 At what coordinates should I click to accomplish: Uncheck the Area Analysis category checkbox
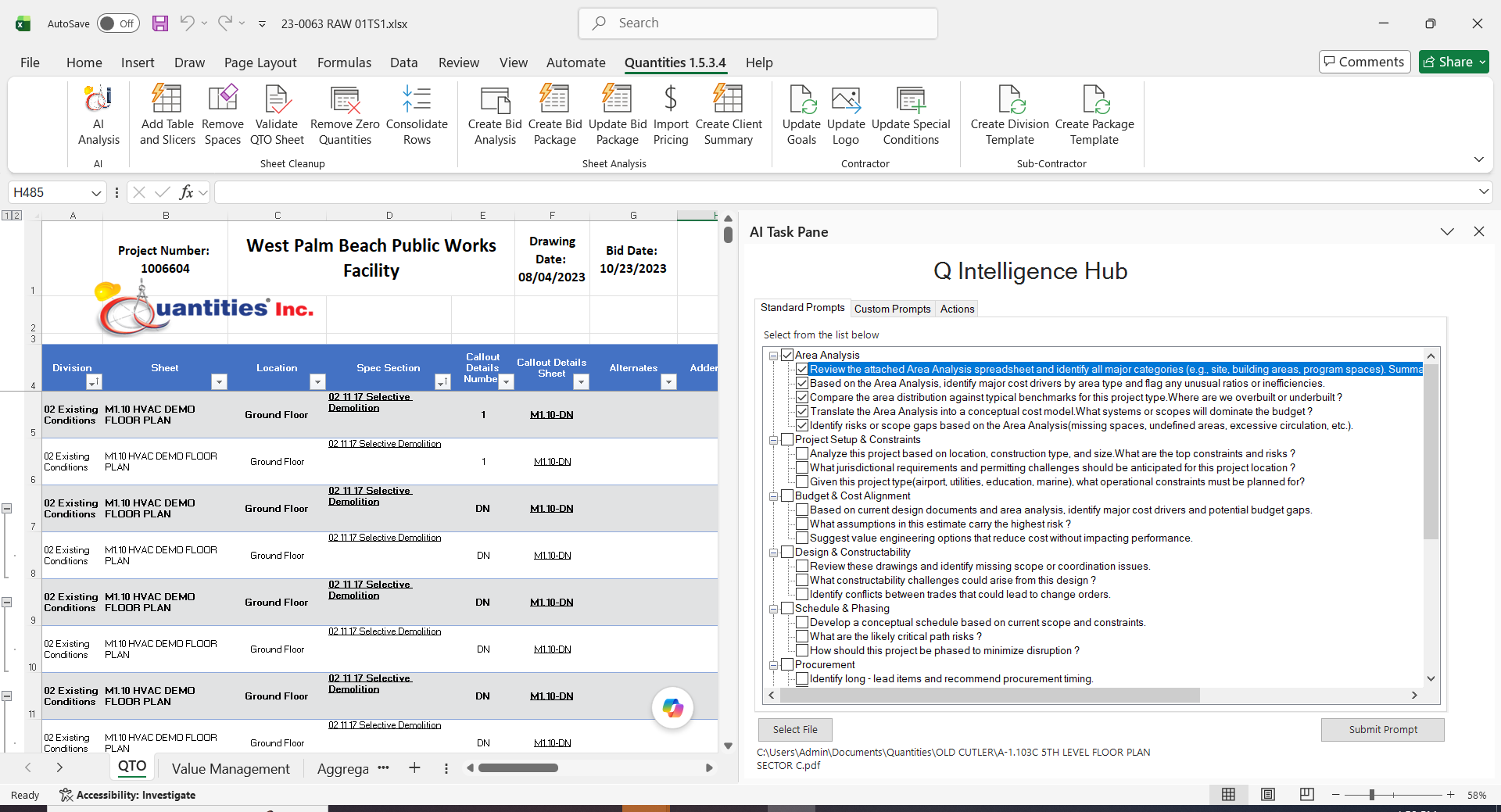click(787, 355)
